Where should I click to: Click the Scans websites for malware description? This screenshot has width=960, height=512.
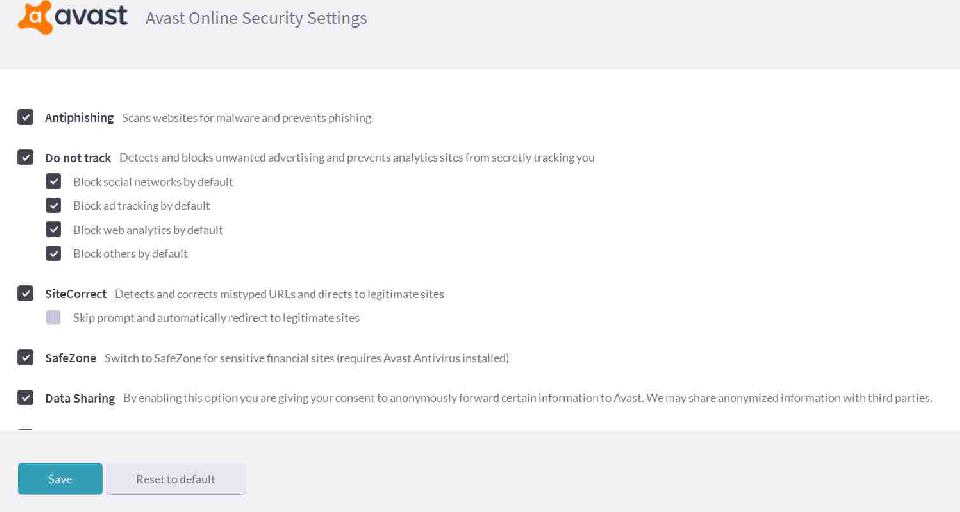click(x=247, y=118)
